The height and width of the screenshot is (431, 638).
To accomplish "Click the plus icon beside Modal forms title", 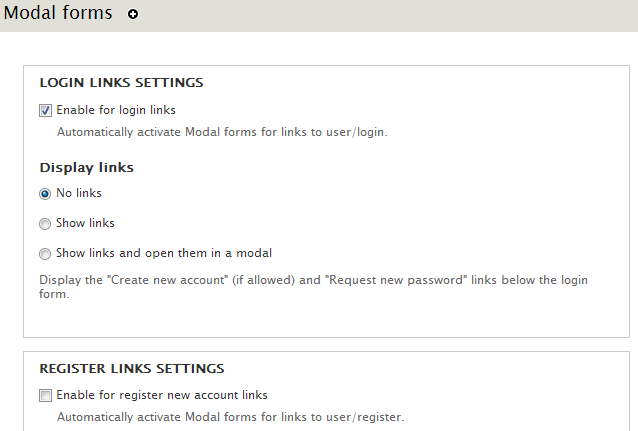I will 133,15.
